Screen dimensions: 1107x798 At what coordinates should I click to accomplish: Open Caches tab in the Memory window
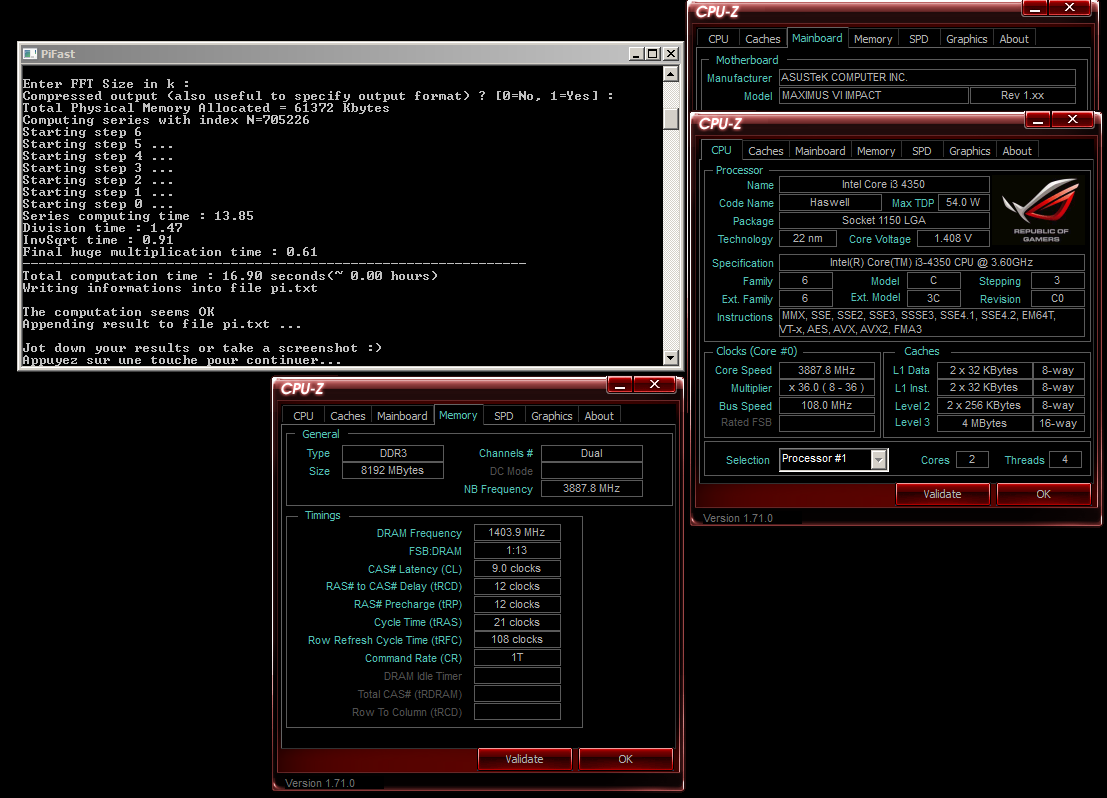click(347, 416)
